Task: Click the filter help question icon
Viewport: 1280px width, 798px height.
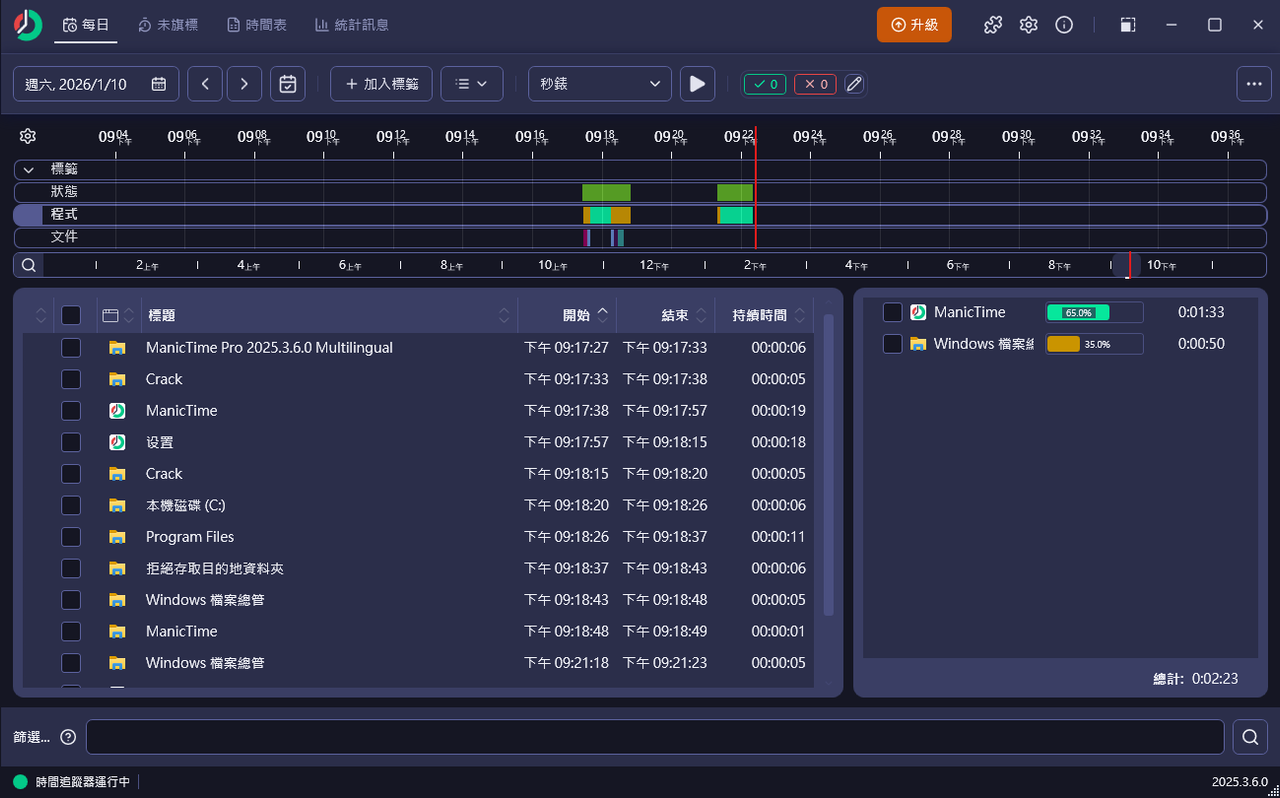Action: coord(68,737)
